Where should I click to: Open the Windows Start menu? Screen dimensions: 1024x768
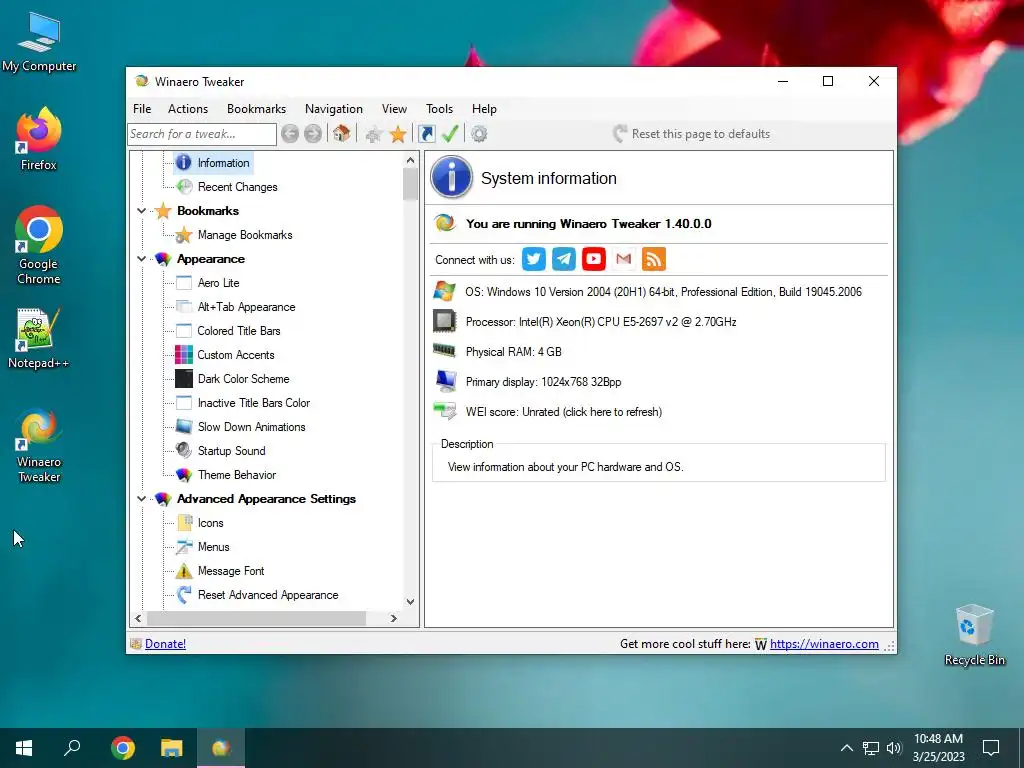24,748
